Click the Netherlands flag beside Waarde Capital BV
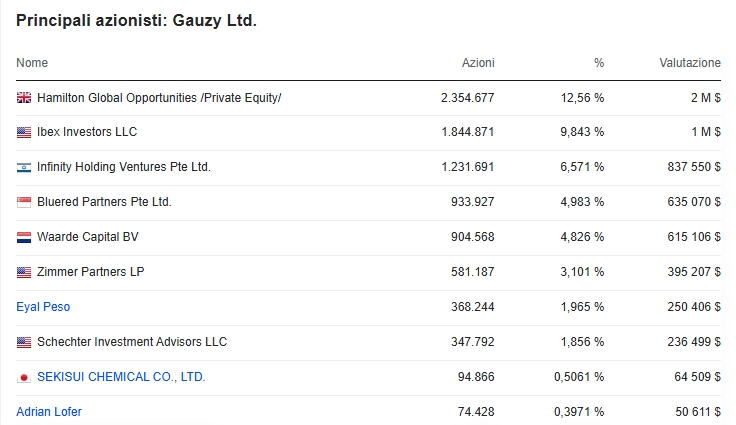 [x=24, y=237]
